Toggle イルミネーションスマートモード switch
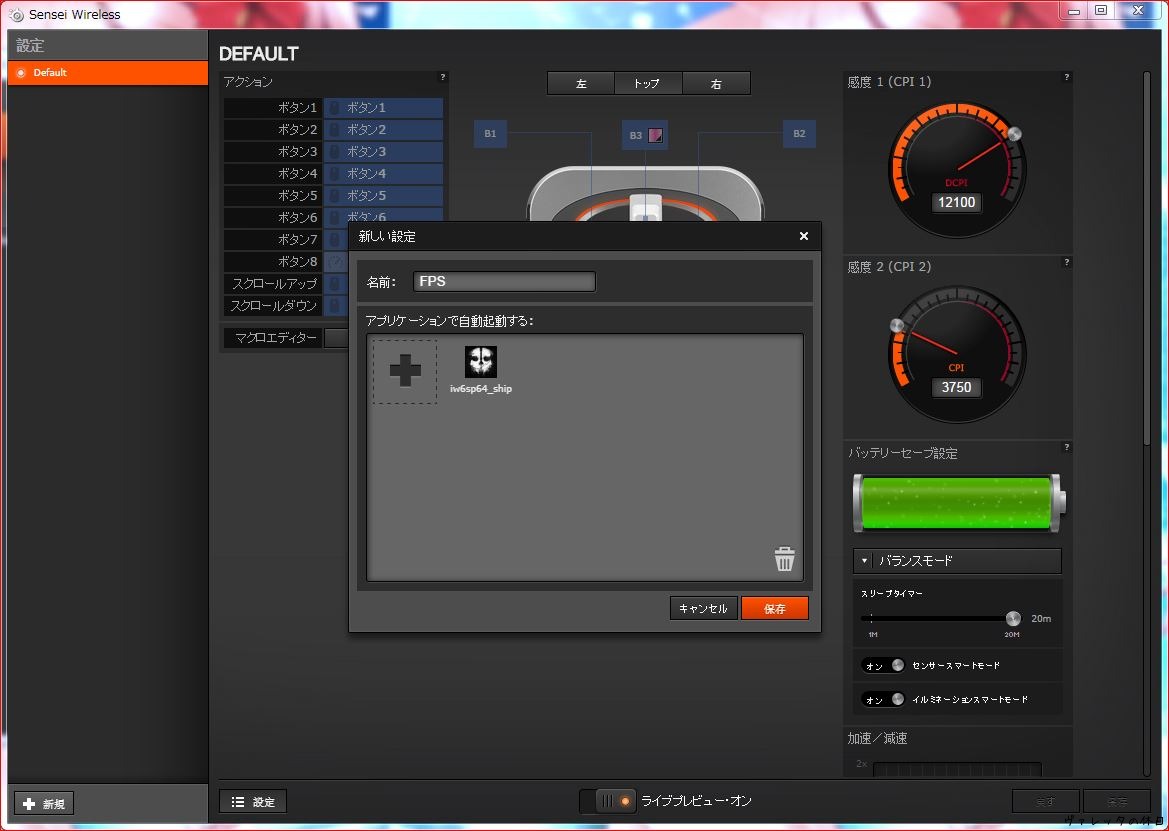 click(883, 700)
